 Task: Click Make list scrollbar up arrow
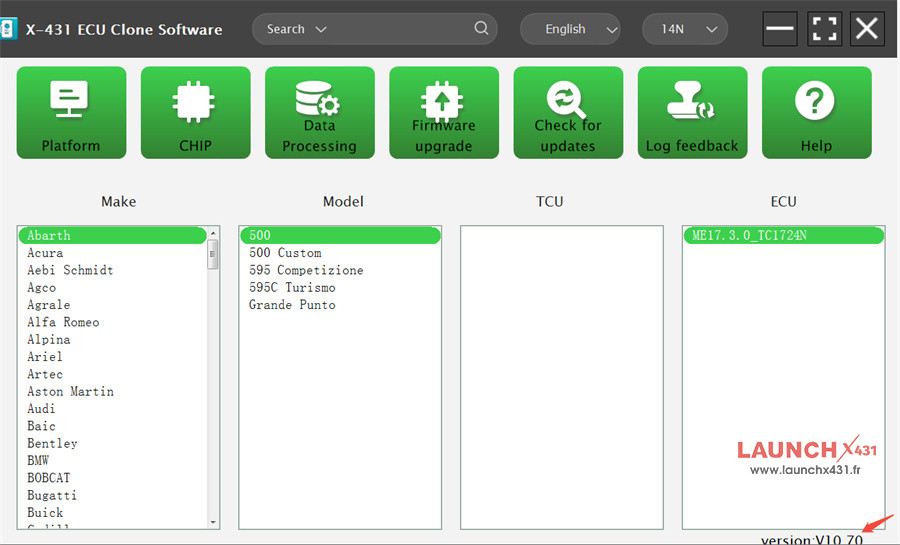pyautogui.click(x=213, y=233)
